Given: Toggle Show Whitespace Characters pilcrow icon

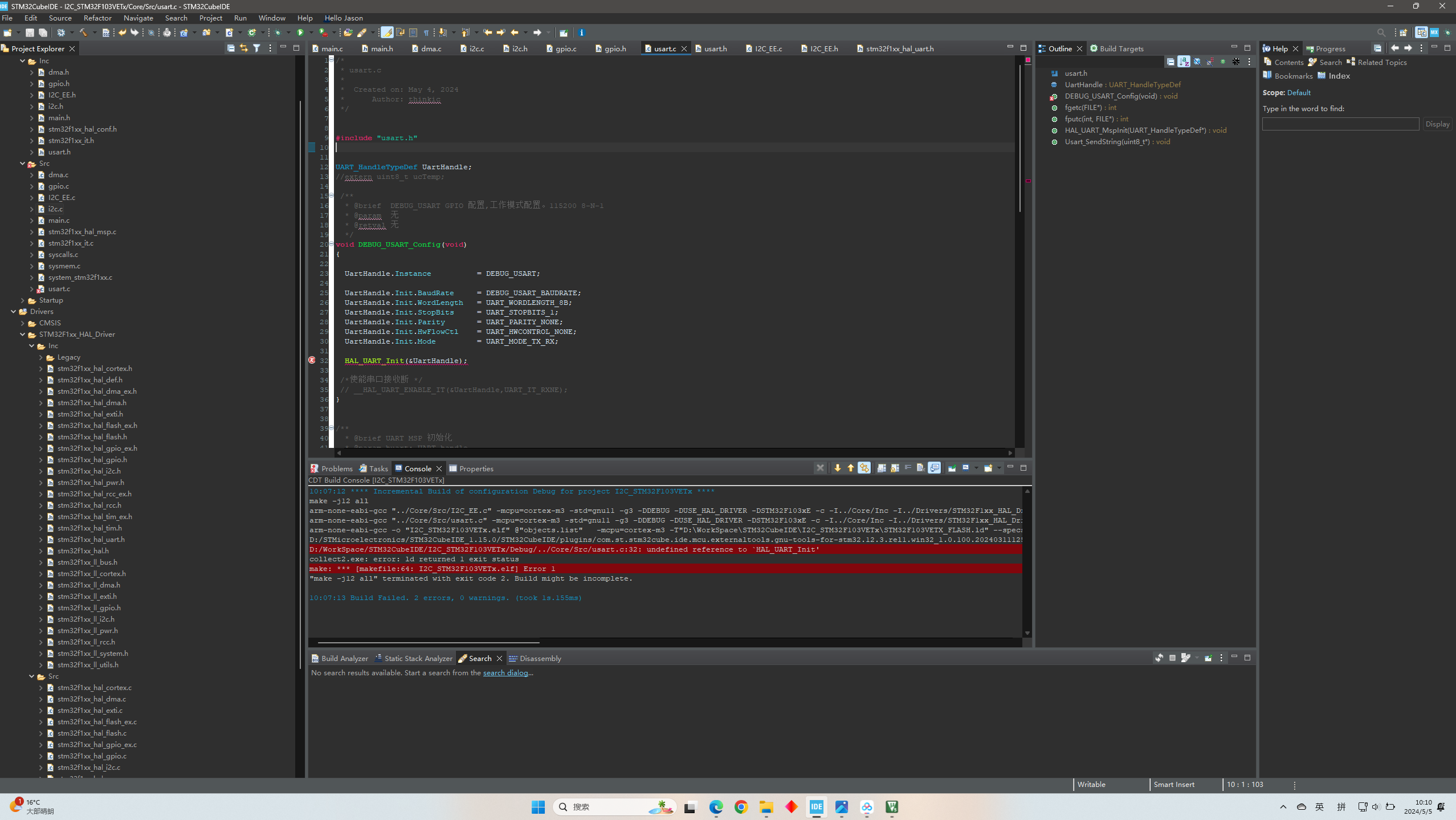Looking at the screenshot, I should 426,32.
